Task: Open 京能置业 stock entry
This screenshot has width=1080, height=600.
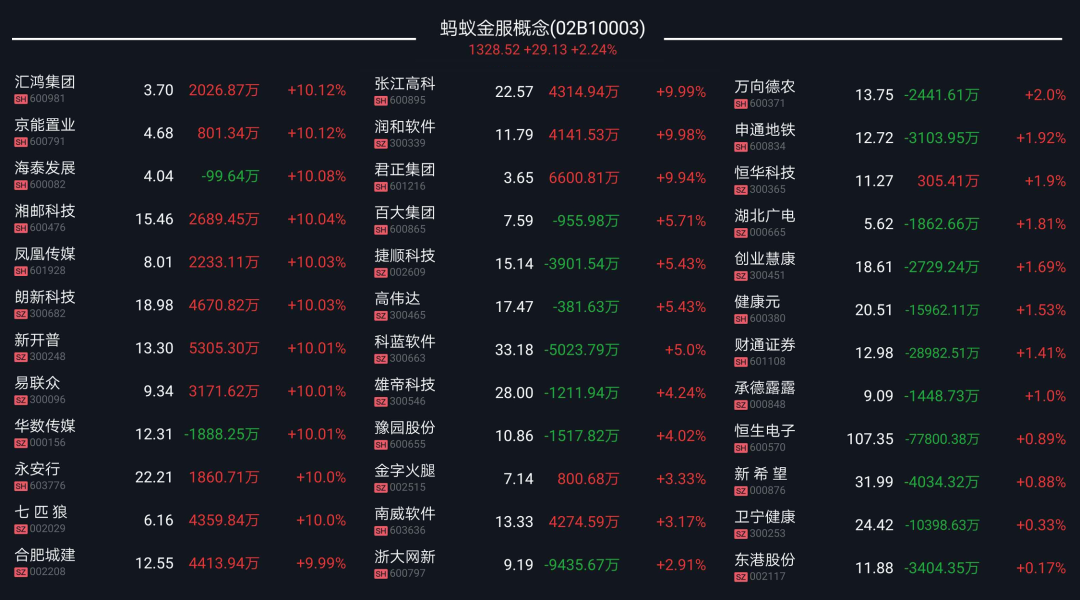Action: click(x=180, y=133)
